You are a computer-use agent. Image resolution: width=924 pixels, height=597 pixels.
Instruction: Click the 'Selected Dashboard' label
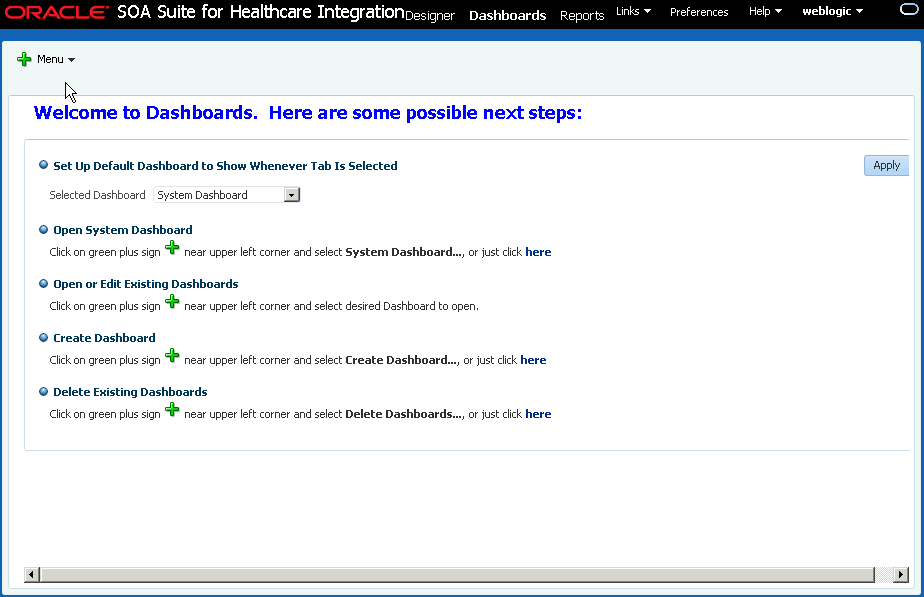point(97,195)
